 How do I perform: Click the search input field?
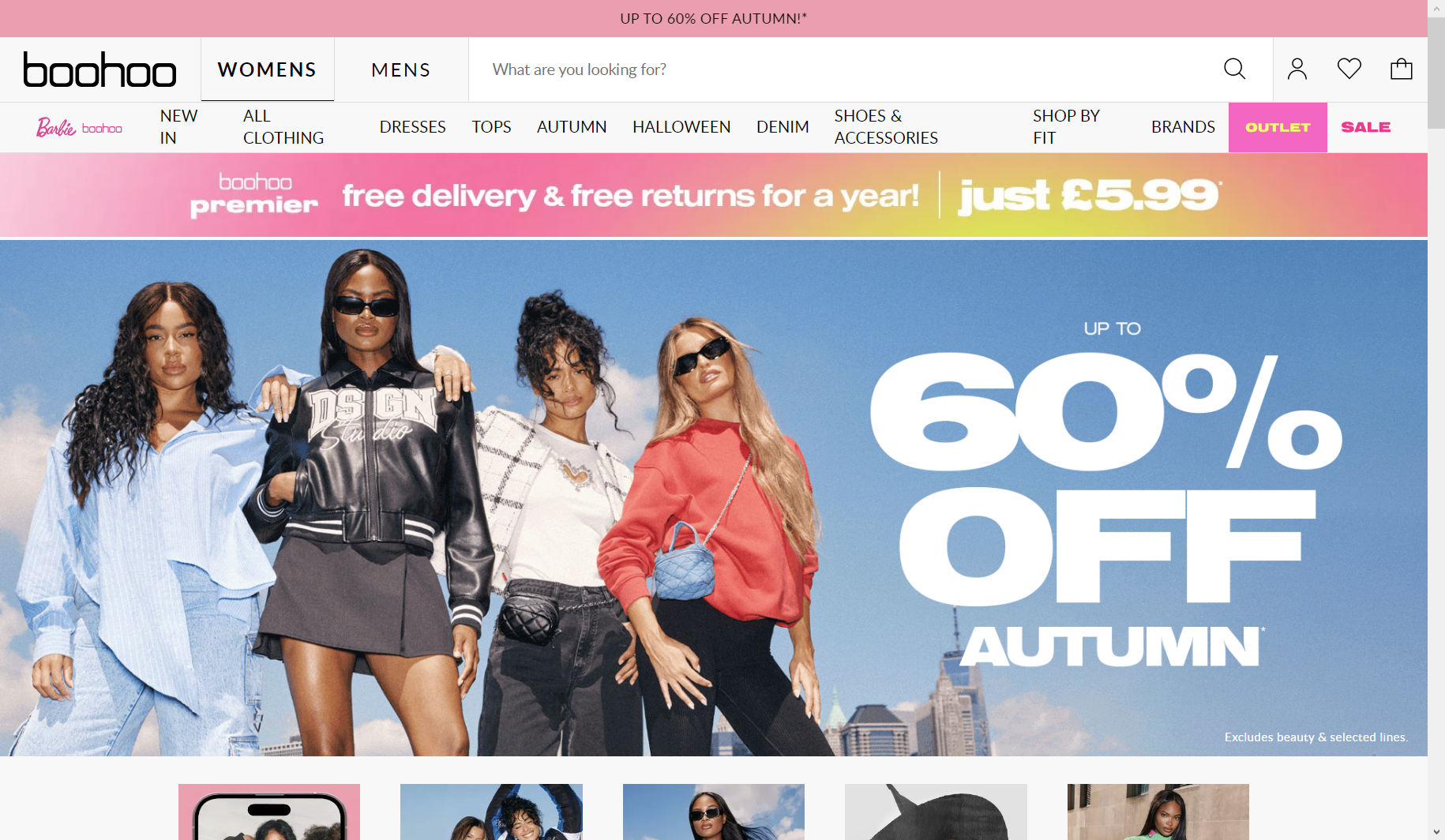(x=845, y=69)
